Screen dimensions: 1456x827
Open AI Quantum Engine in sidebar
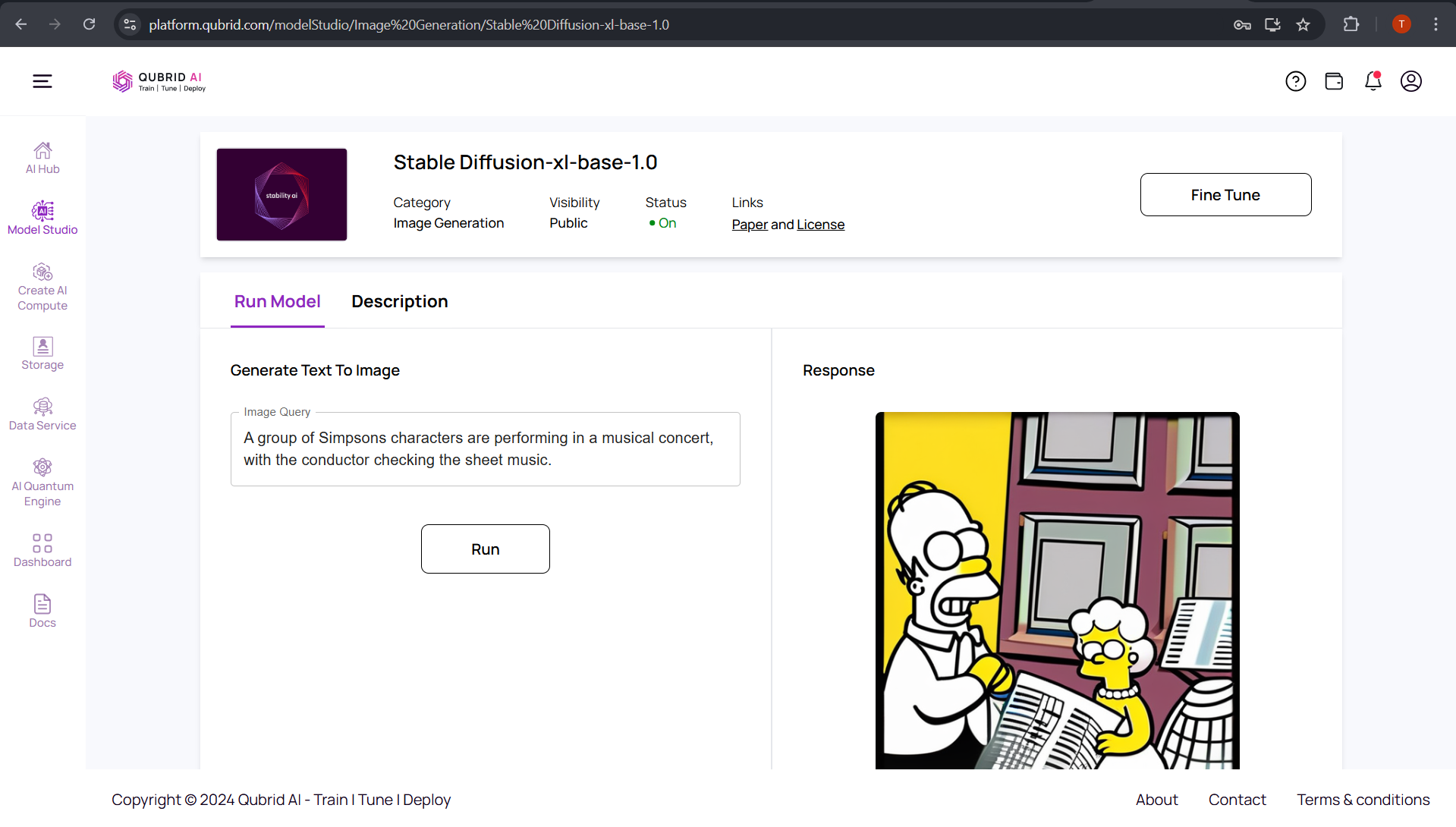click(x=42, y=483)
